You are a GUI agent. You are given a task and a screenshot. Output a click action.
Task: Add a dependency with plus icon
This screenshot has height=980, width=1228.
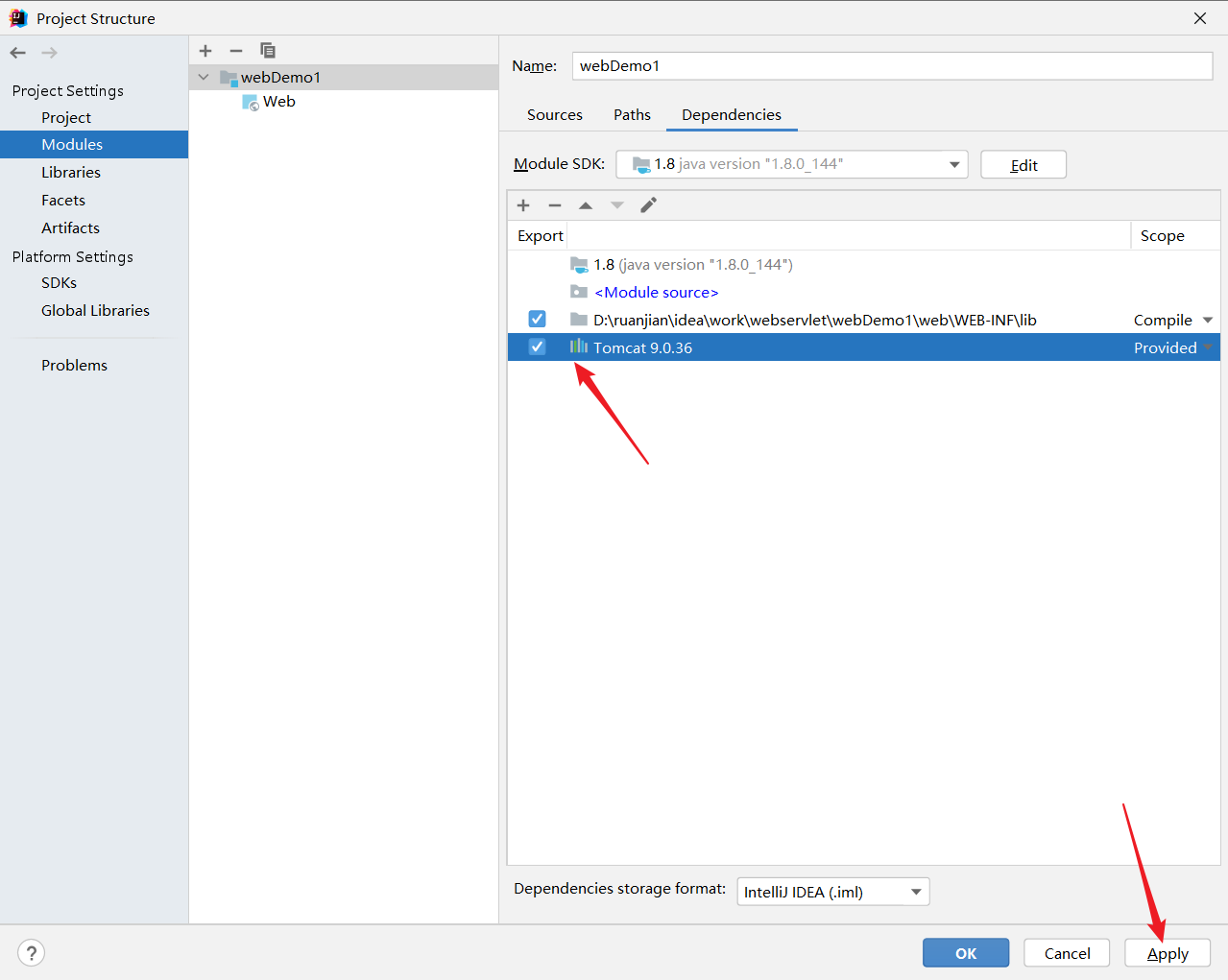[x=523, y=205]
